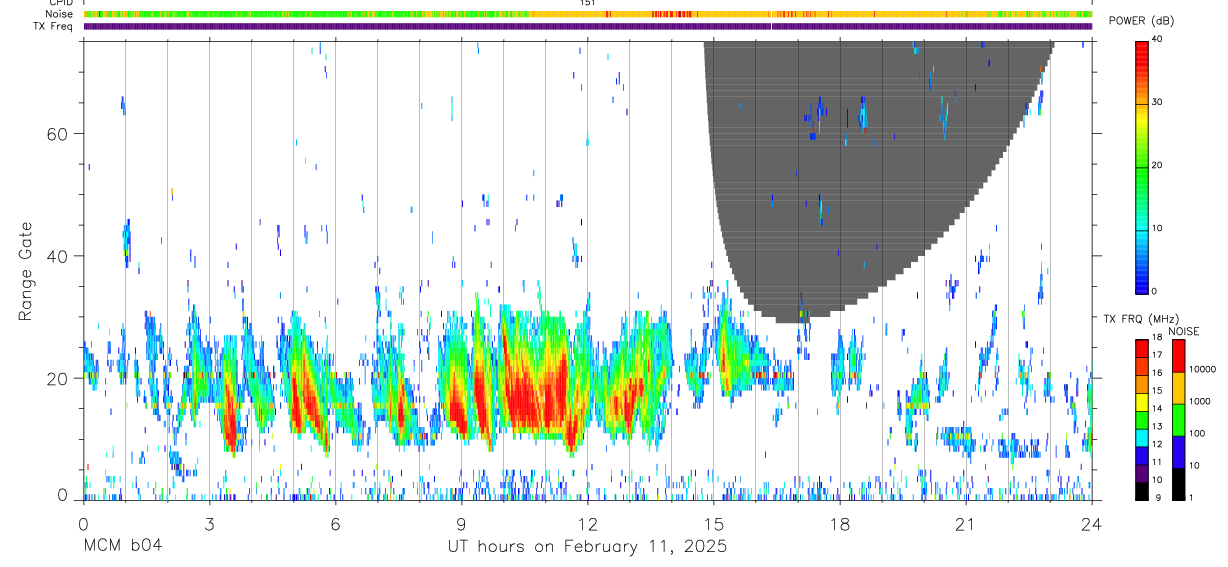Select the 40 tick on the power scale
Viewport: 1228px width, 567px height.
coord(1158,39)
